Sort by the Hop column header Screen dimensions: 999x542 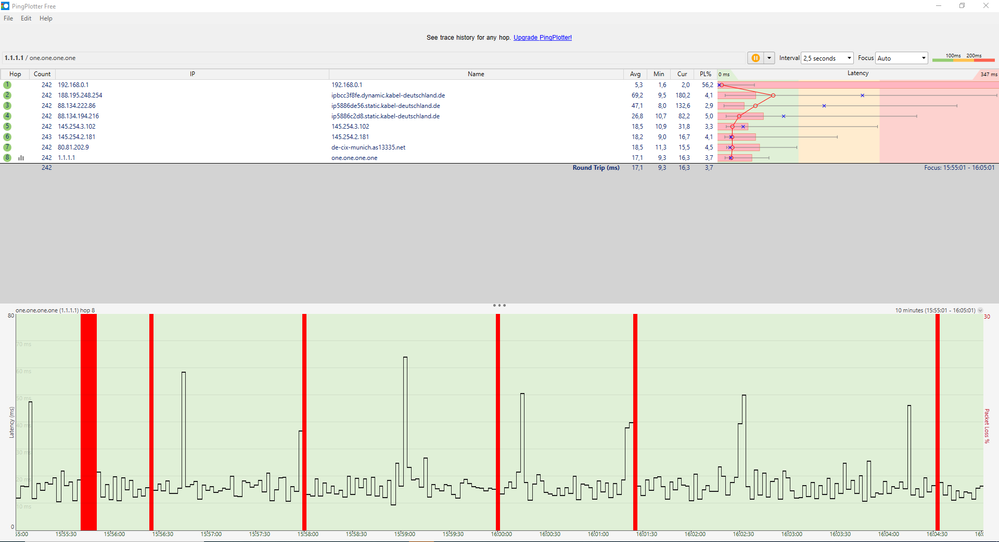coord(15,74)
